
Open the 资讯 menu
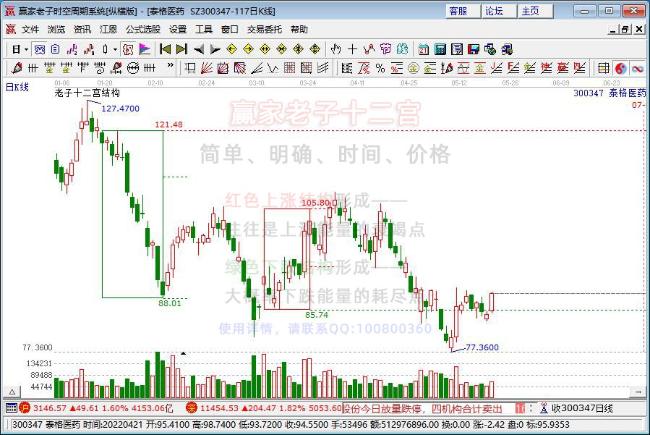pos(82,29)
